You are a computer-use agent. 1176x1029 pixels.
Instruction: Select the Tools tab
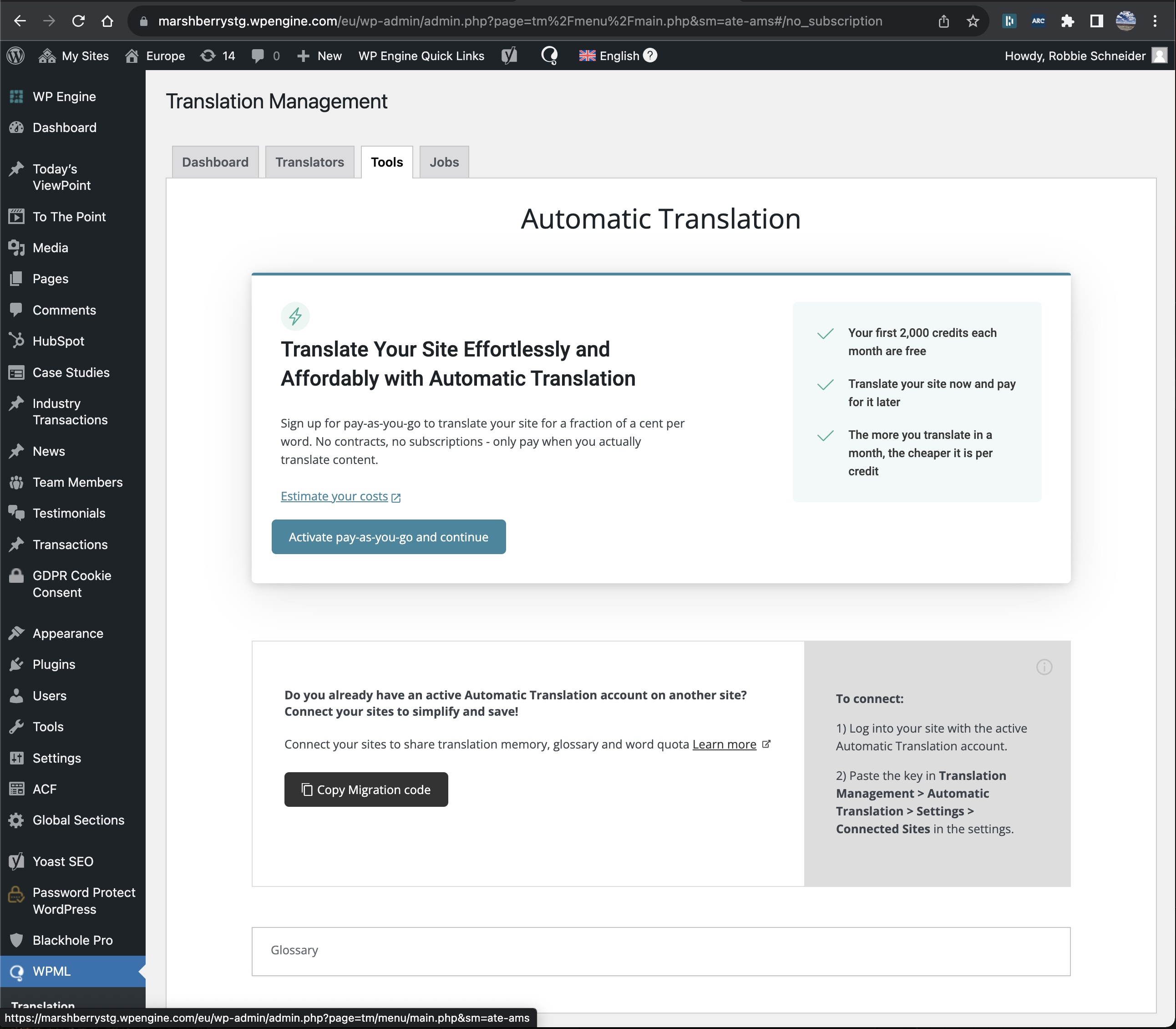[x=387, y=162]
